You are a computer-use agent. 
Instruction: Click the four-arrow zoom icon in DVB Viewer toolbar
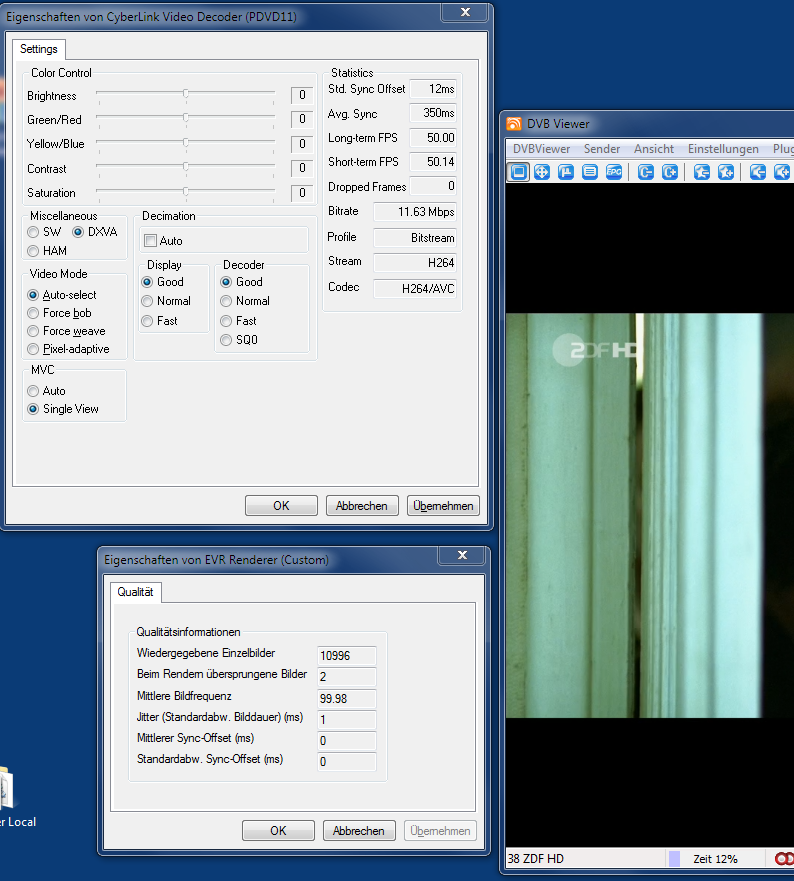click(x=542, y=172)
